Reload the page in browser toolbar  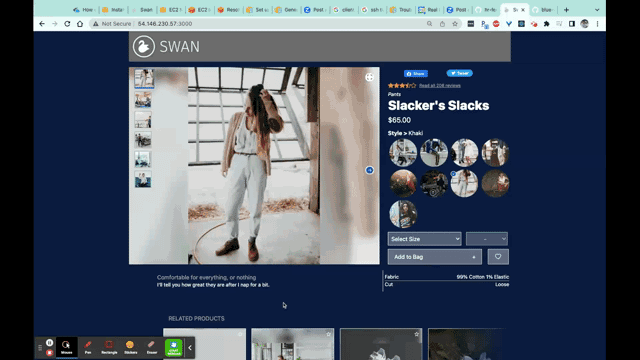tap(67, 24)
